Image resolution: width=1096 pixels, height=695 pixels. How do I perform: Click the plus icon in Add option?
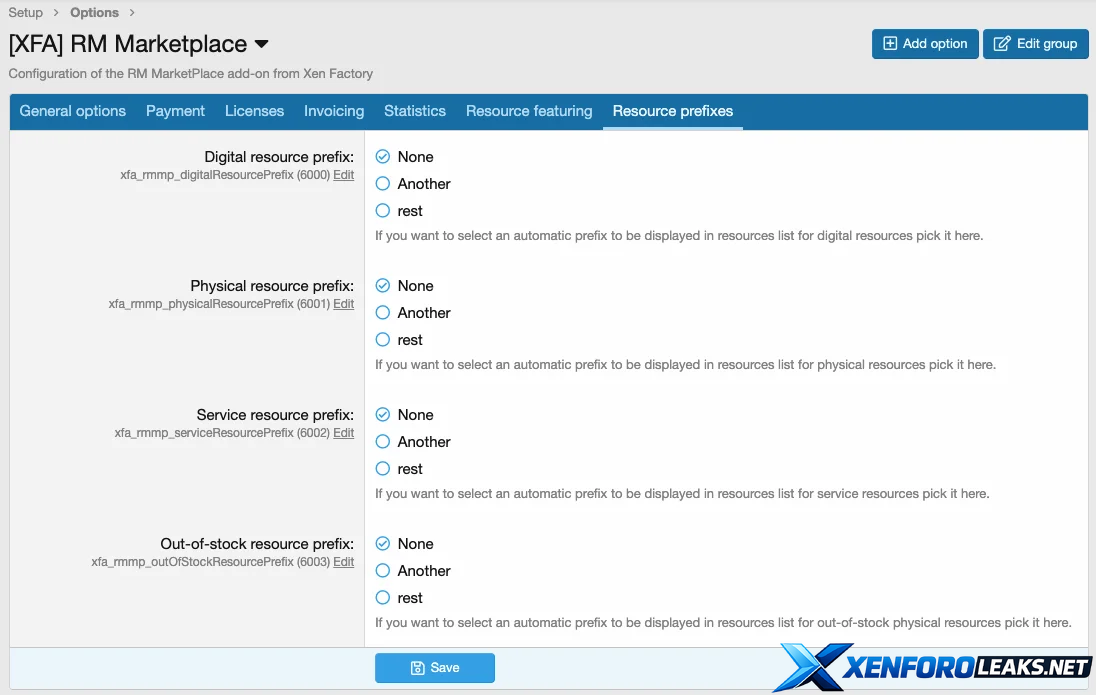[890, 44]
